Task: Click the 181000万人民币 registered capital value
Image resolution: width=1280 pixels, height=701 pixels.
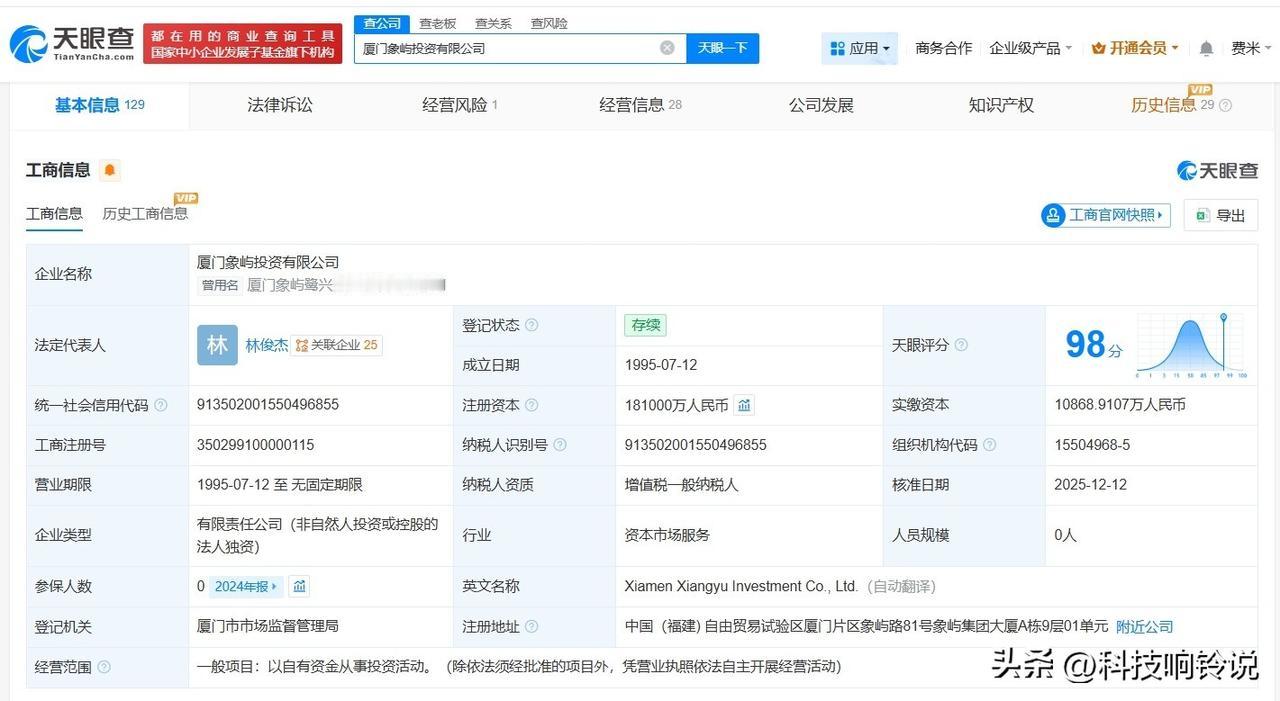Action: tap(676, 405)
